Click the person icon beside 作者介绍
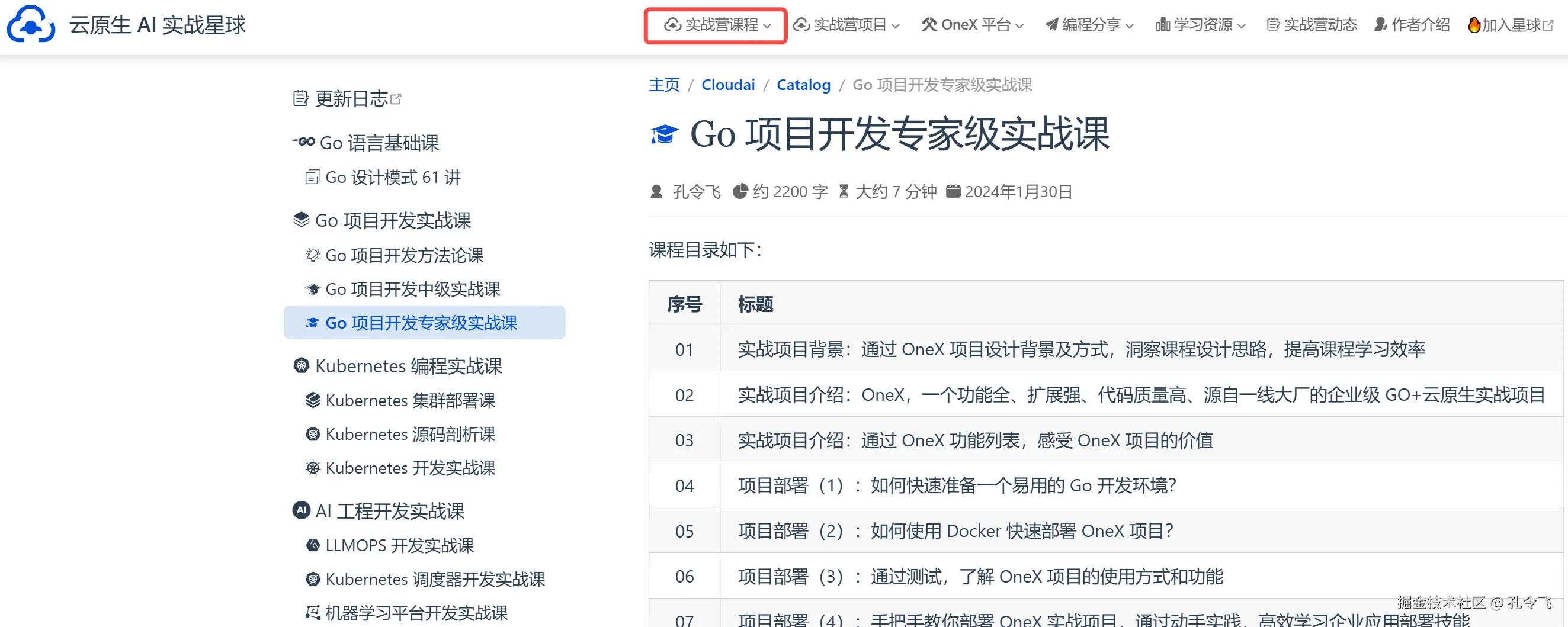 [1381, 25]
